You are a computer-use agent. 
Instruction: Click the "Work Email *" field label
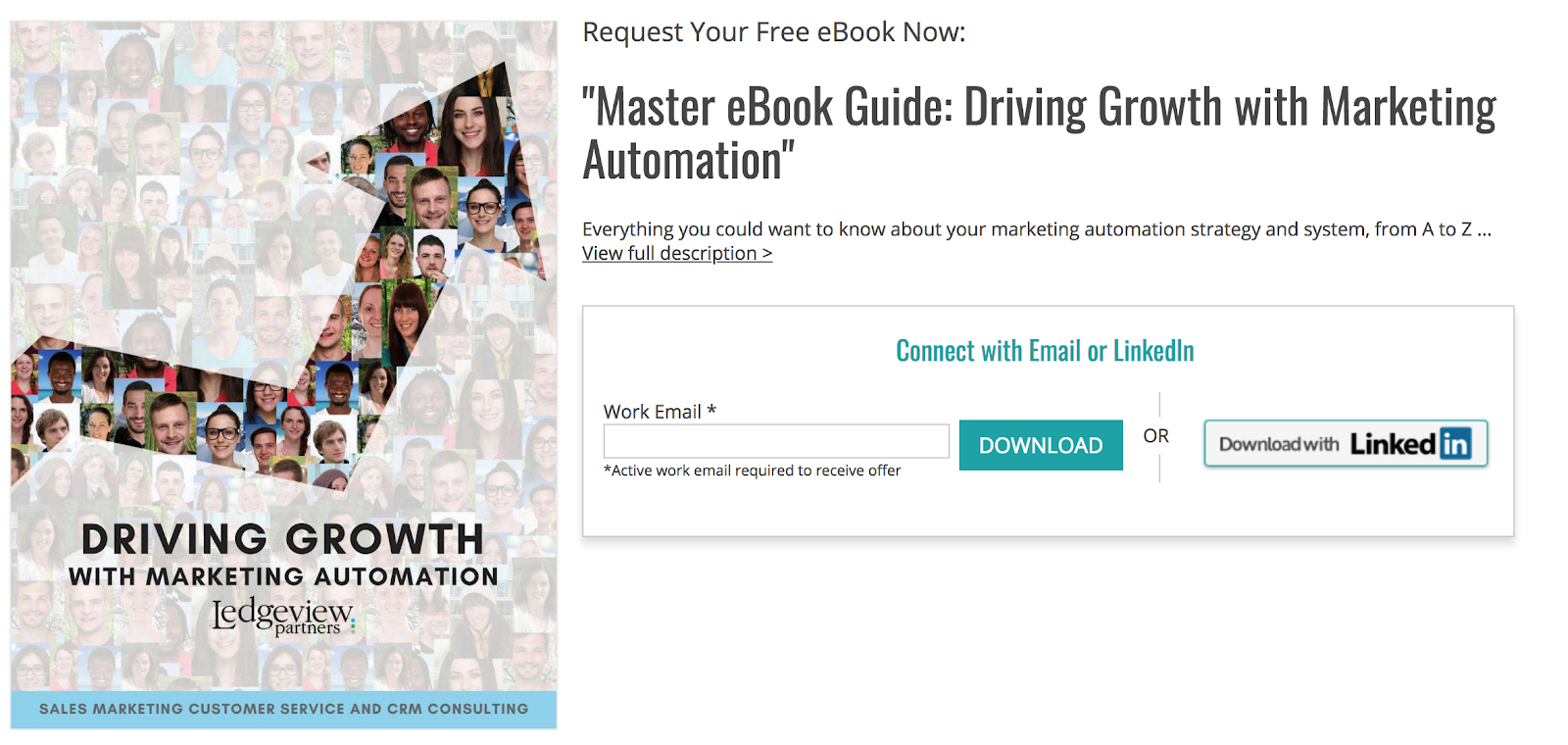[x=660, y=412]
